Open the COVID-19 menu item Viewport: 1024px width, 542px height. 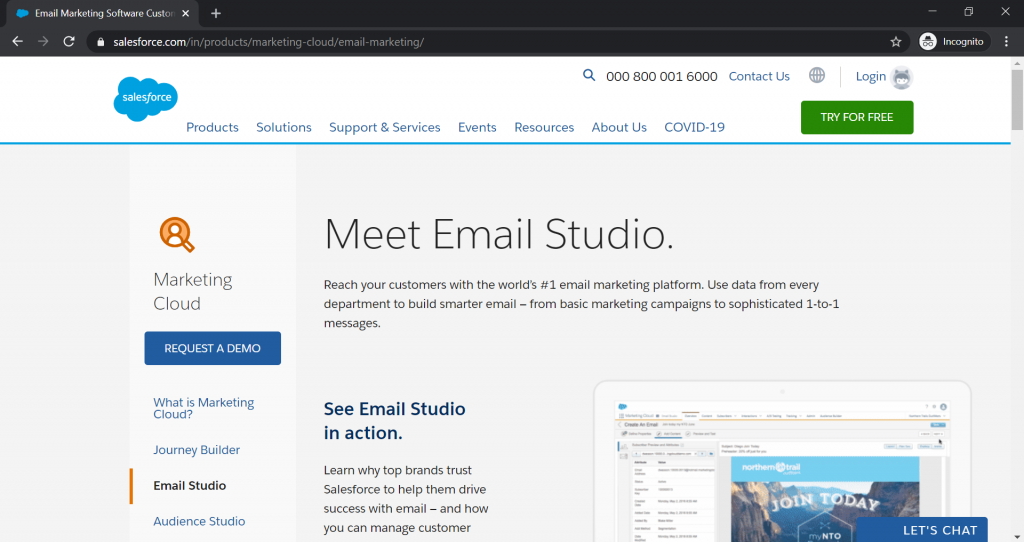click(694, 127)
